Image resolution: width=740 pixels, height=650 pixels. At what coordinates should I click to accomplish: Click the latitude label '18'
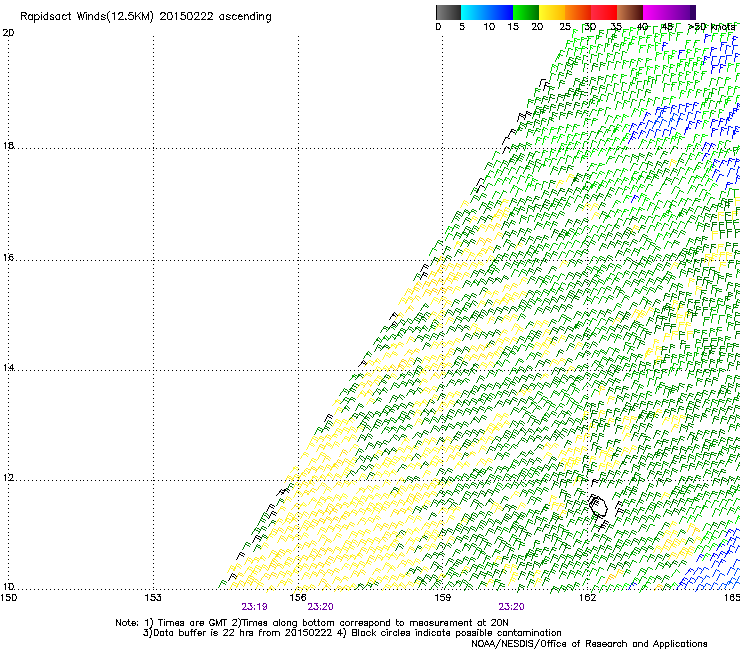[x=8, y=145]
